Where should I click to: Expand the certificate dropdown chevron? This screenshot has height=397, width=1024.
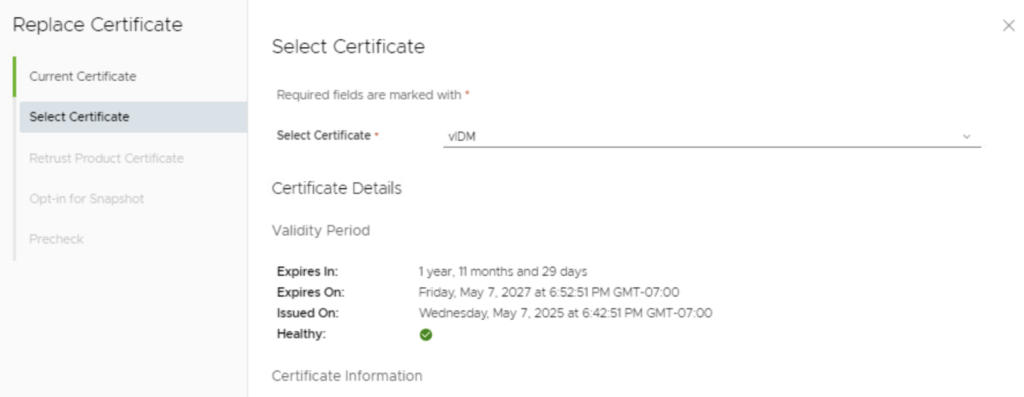pos(967,136)
